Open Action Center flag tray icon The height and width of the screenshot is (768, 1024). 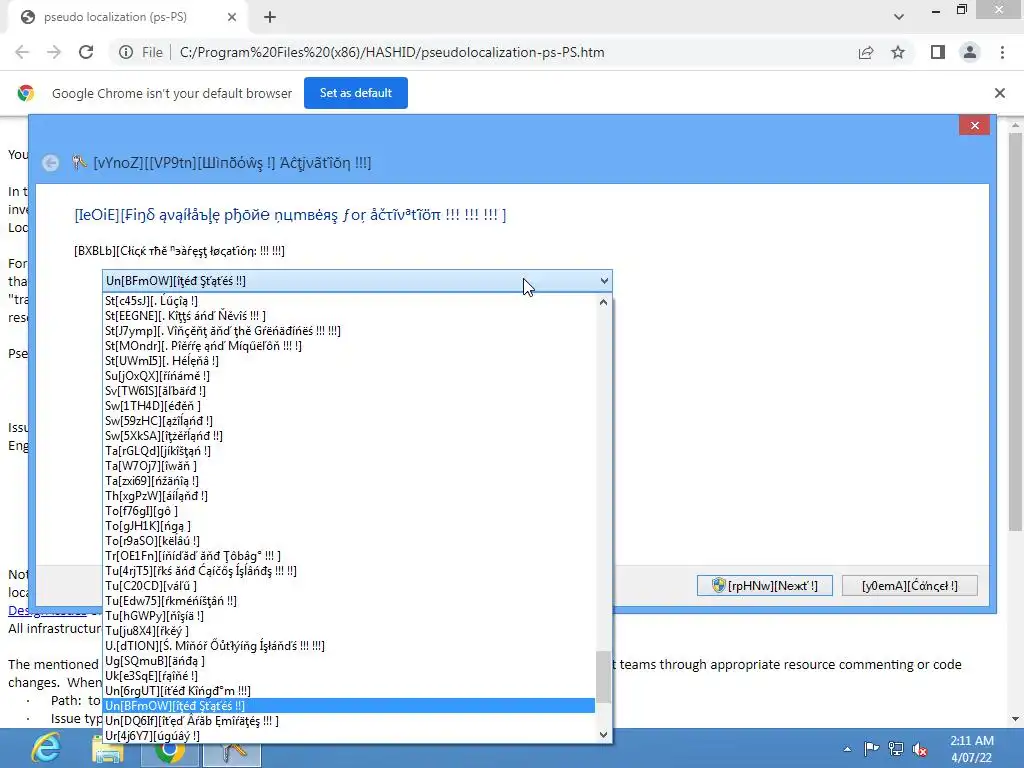[x=871, y=749]
